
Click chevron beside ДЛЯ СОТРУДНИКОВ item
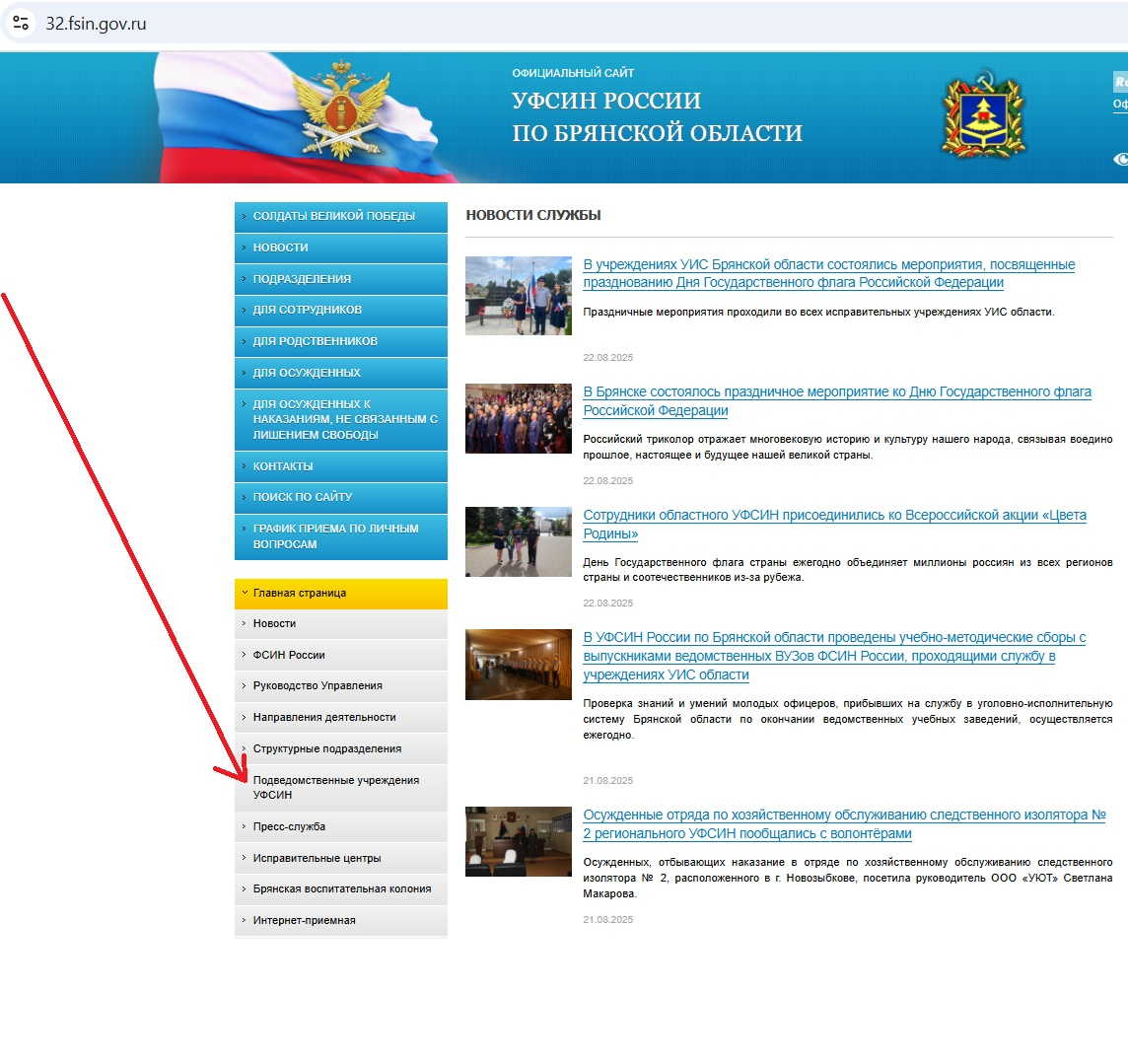click(x=244, y=310)
